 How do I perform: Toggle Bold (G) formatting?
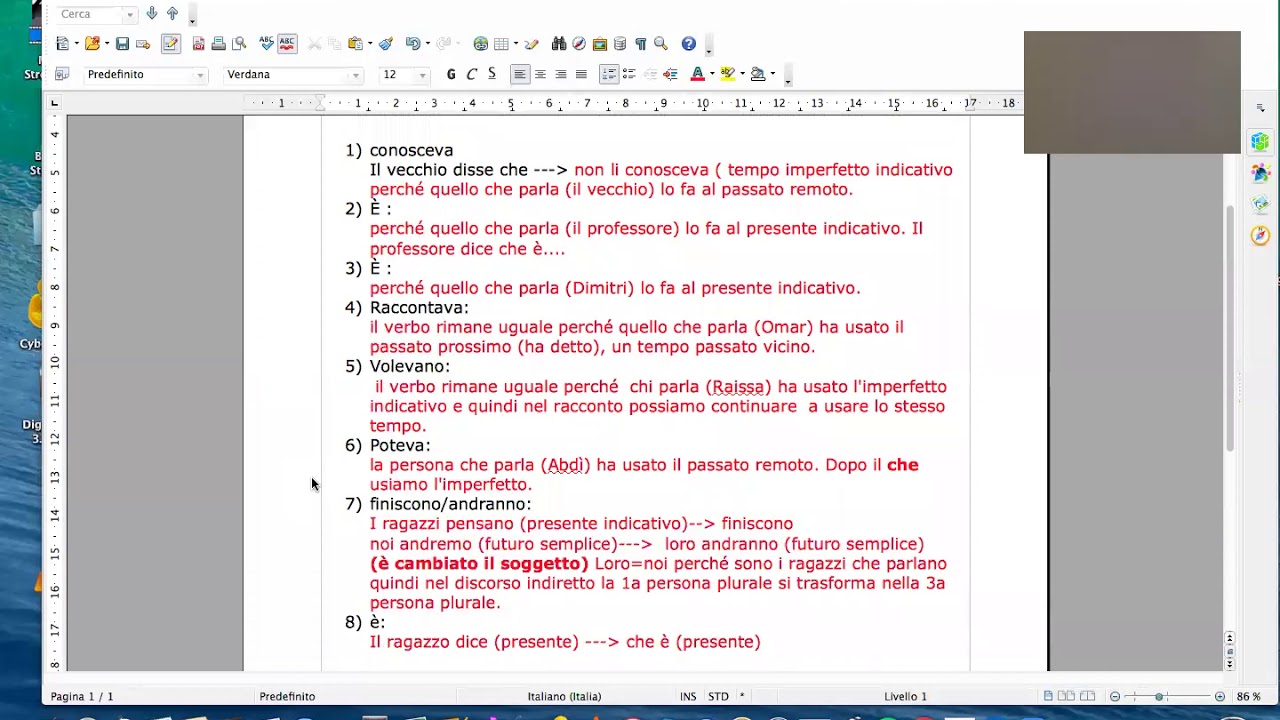451,74
